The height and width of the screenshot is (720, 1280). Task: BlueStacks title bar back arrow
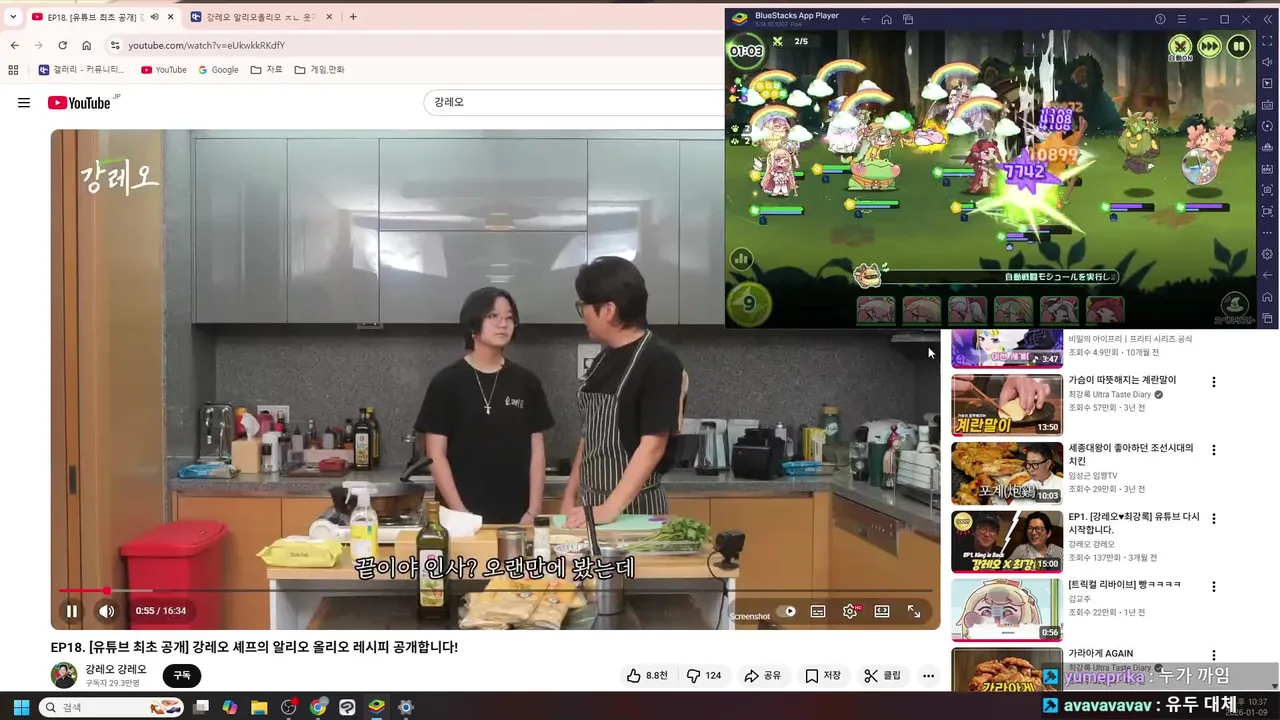pyautogui.click(x=866, y=19)
